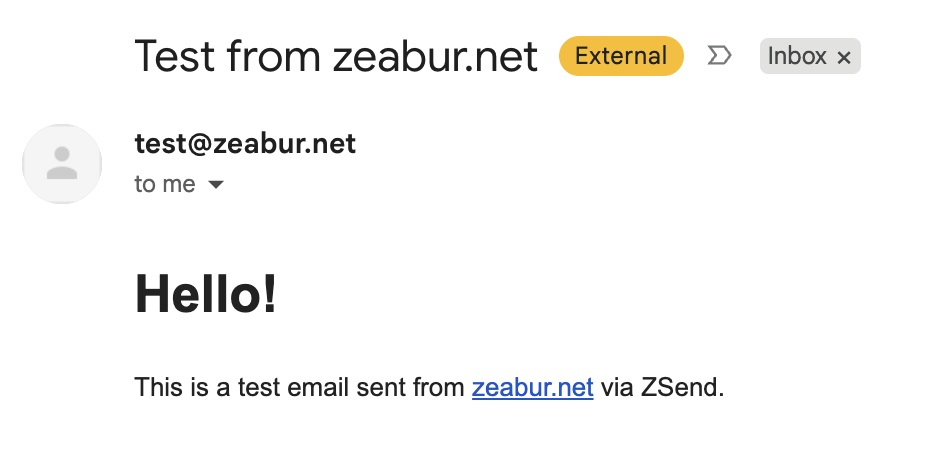944x468 pixels.
Task: Select the Inbox label text
Action: click(797, 56)
